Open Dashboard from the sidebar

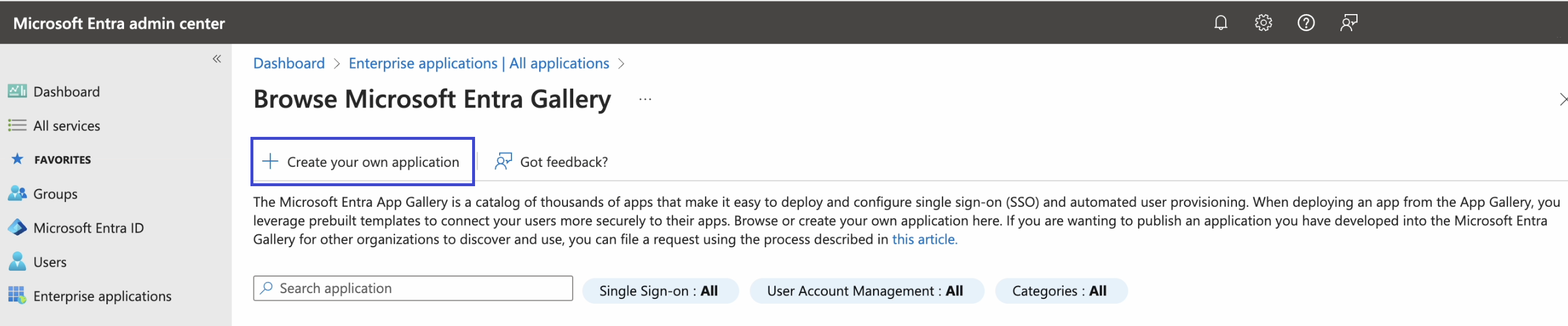tap(66, 92)
